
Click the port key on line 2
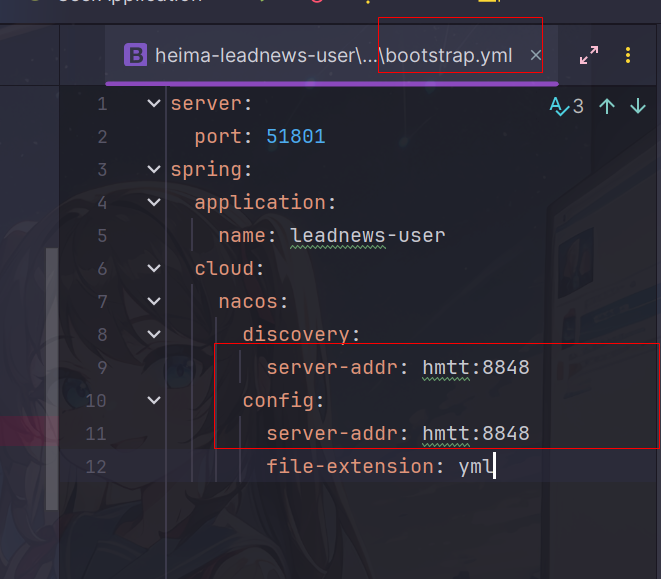click(218, 137)
